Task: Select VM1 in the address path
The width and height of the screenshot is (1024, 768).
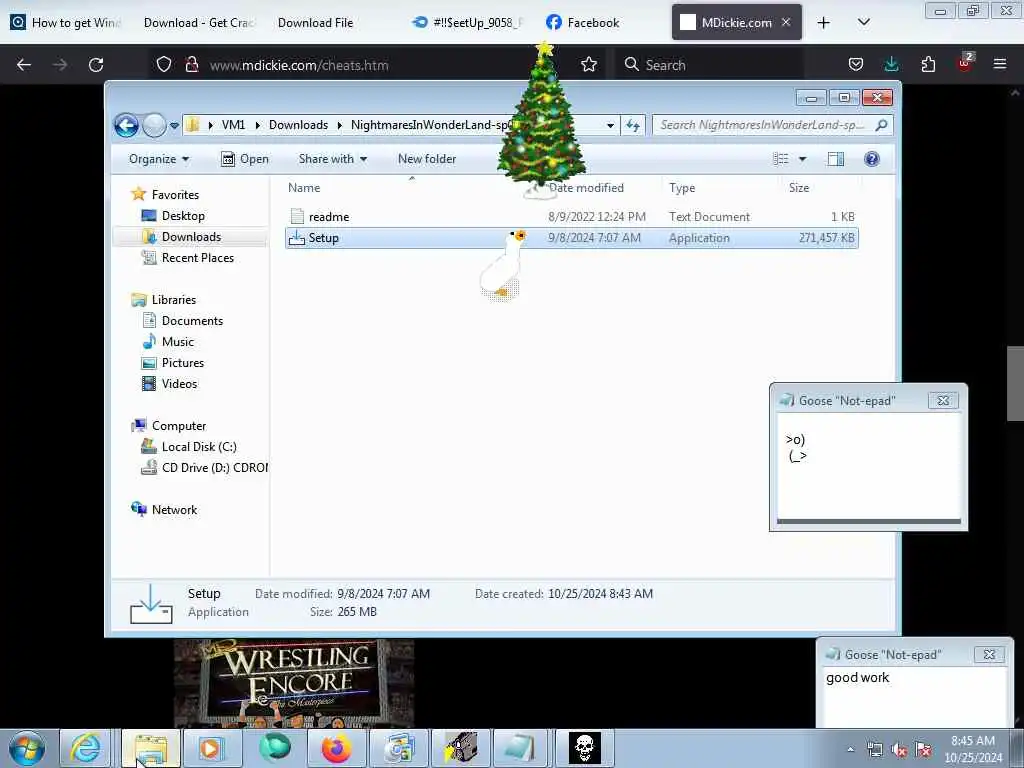Action: click(x=233, y=125)
